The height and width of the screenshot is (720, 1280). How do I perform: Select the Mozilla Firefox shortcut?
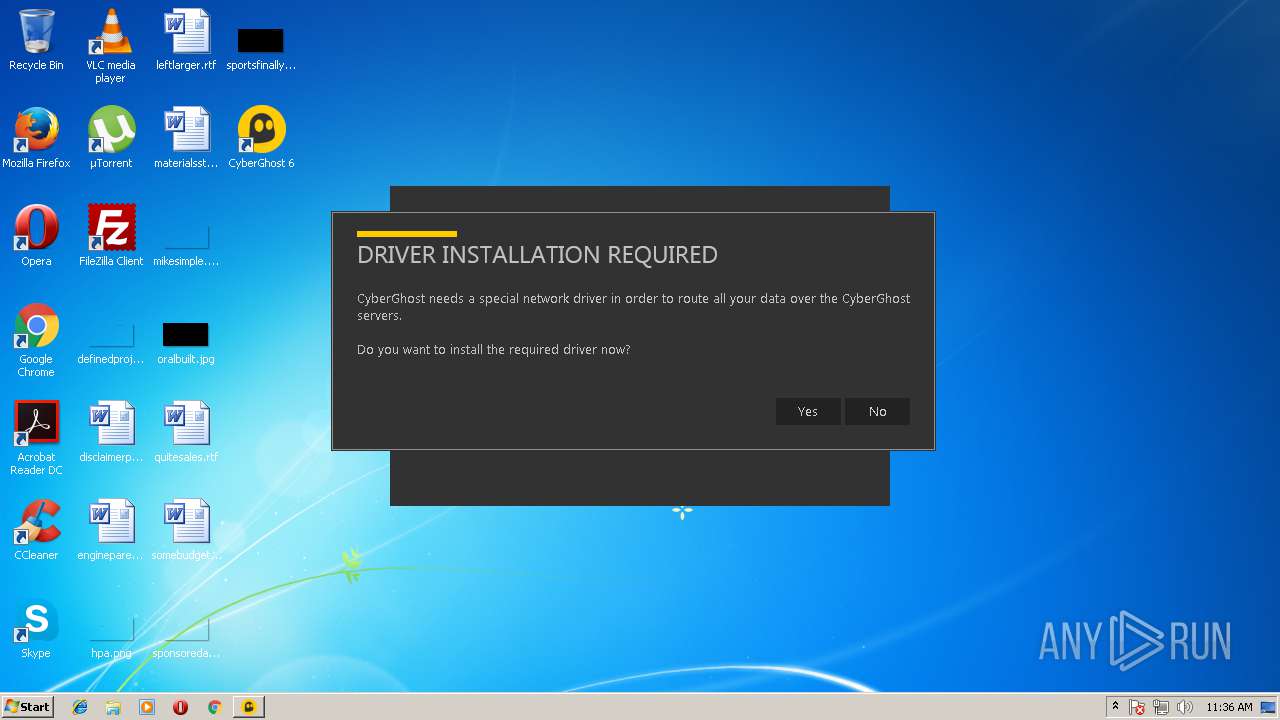click(36, 138)
